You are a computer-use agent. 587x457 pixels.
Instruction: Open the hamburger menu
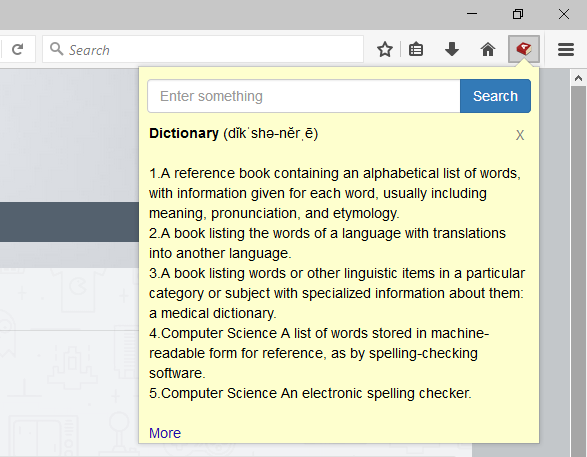tap(566, 49)
